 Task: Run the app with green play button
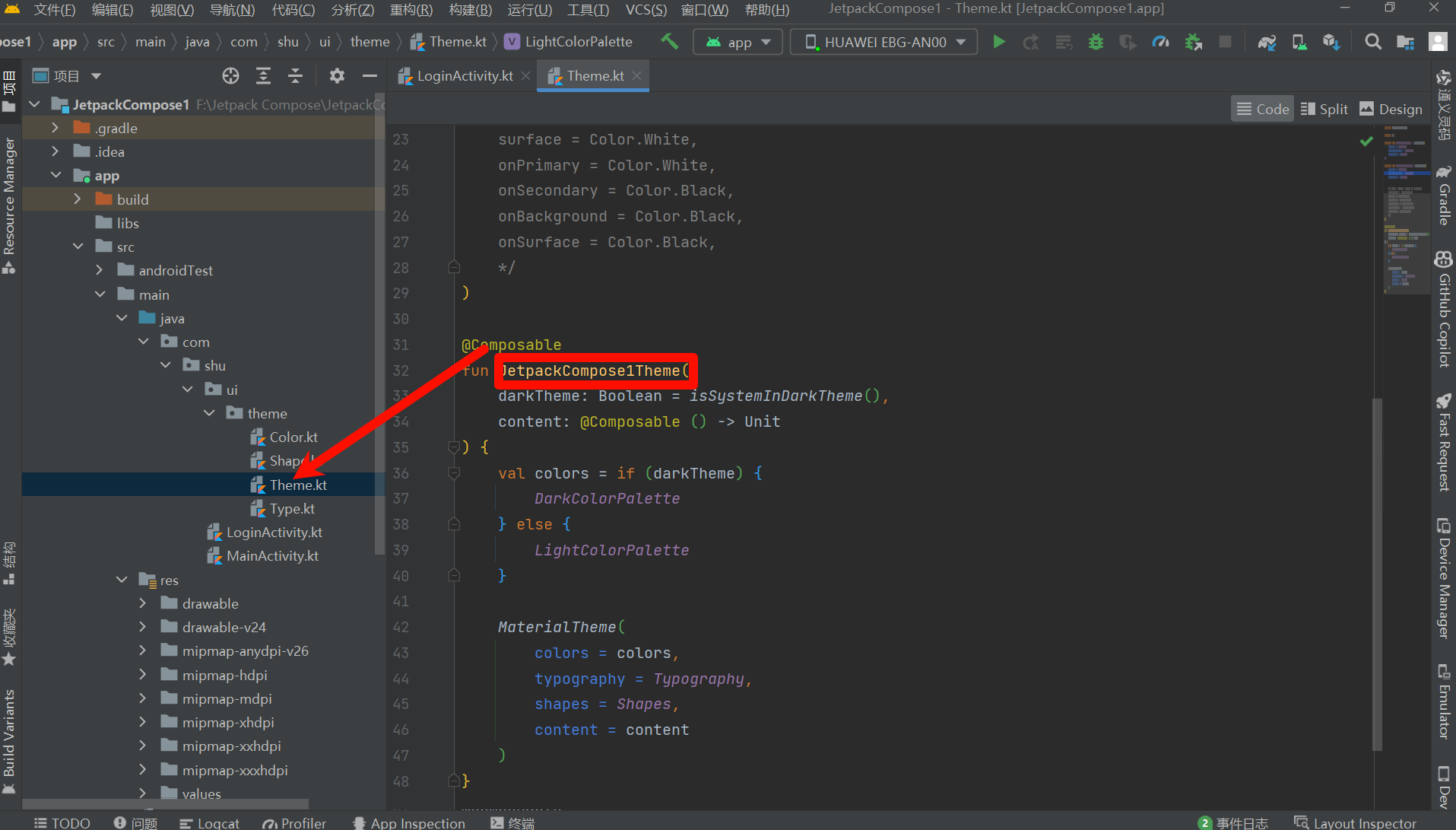pos(999,42)
